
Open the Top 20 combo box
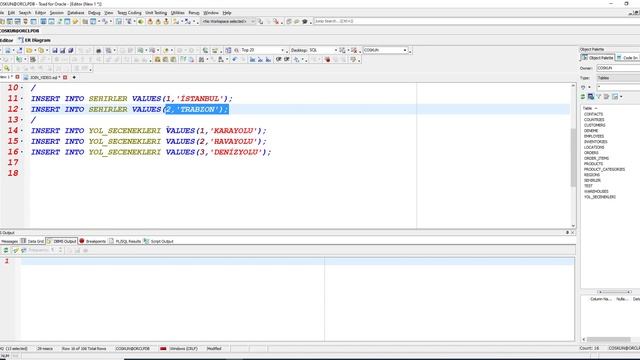tap(282, 50)
